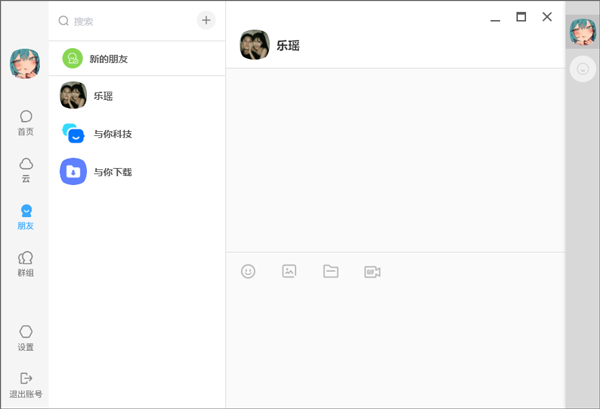This screenshot has height=409, width=600.
Task: Click the send file folder icon
Action: [331, 271]
